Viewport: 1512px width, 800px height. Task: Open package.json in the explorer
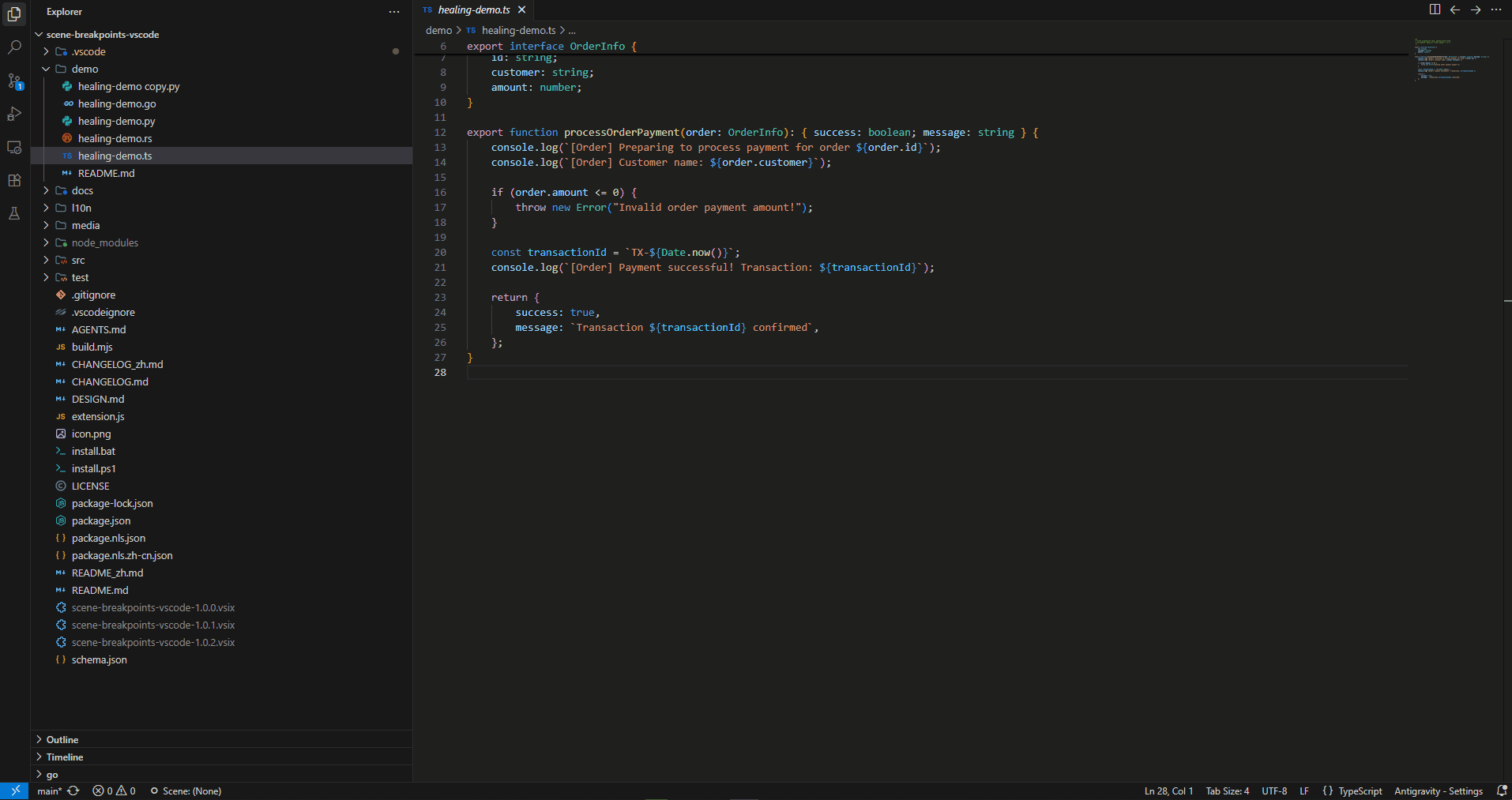pos(221,520)
